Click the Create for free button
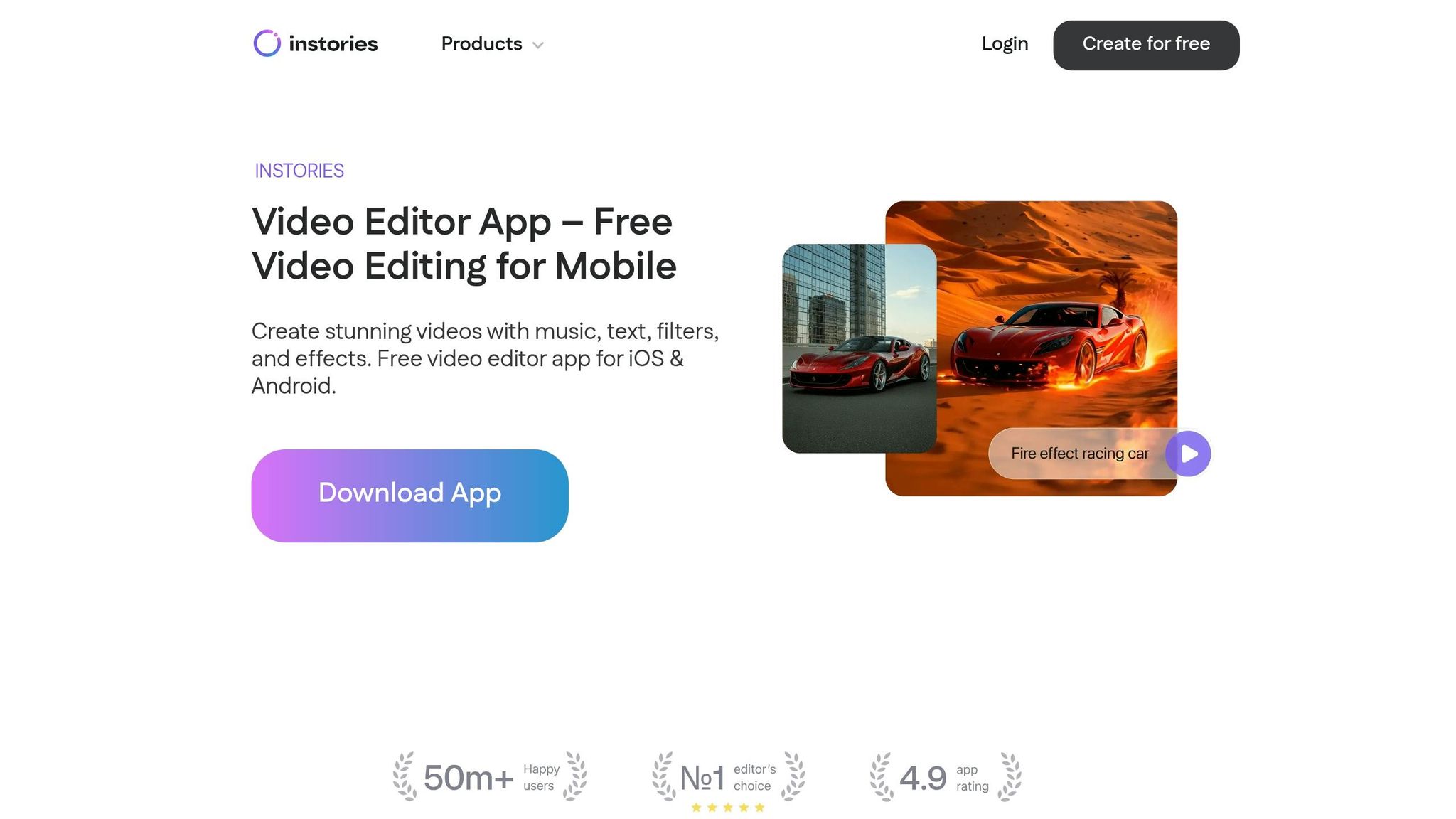The height and width of the screenshot is (819, 1456). (1146, 45)
